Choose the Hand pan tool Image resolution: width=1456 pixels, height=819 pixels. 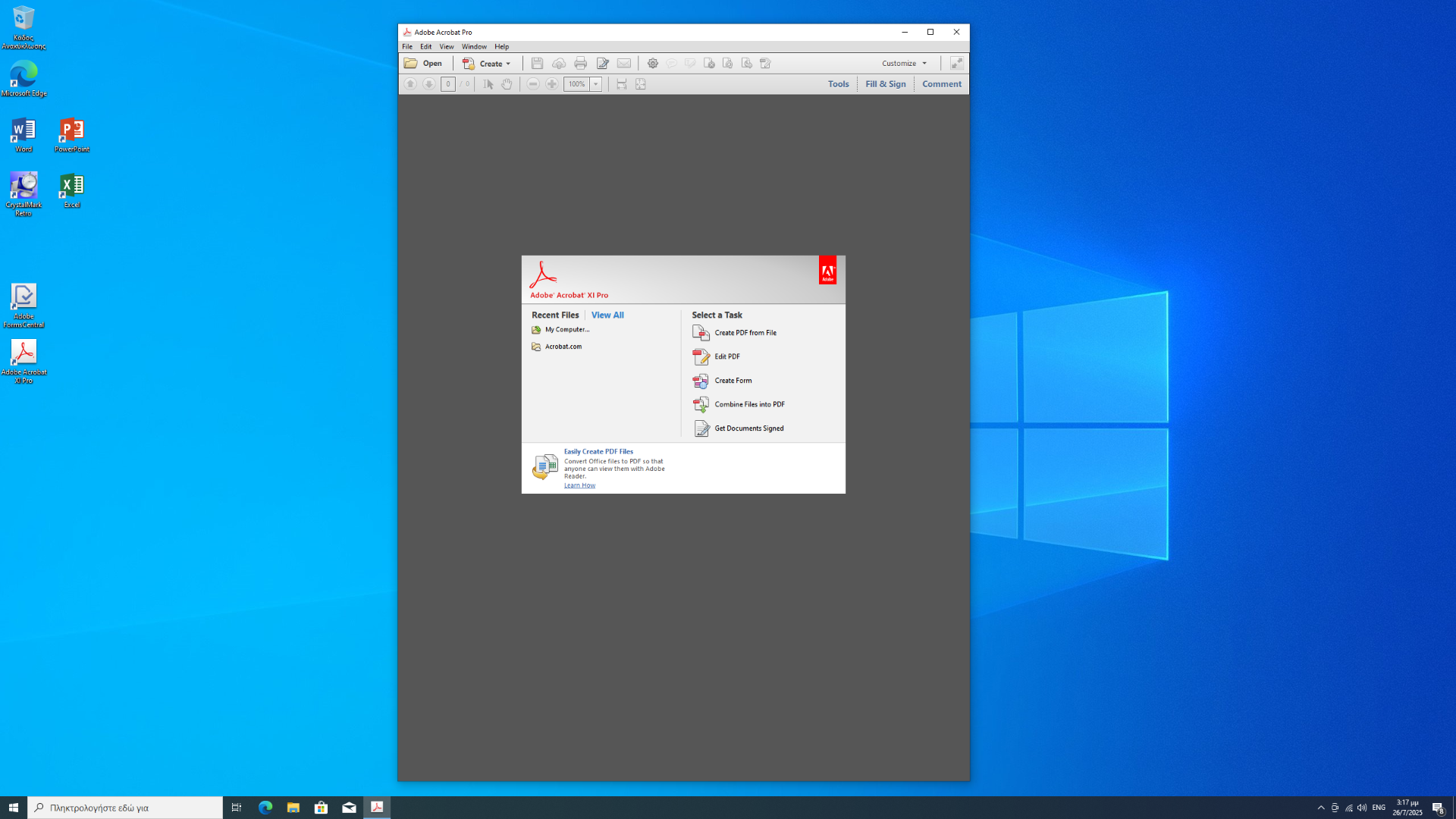point(507,84)
